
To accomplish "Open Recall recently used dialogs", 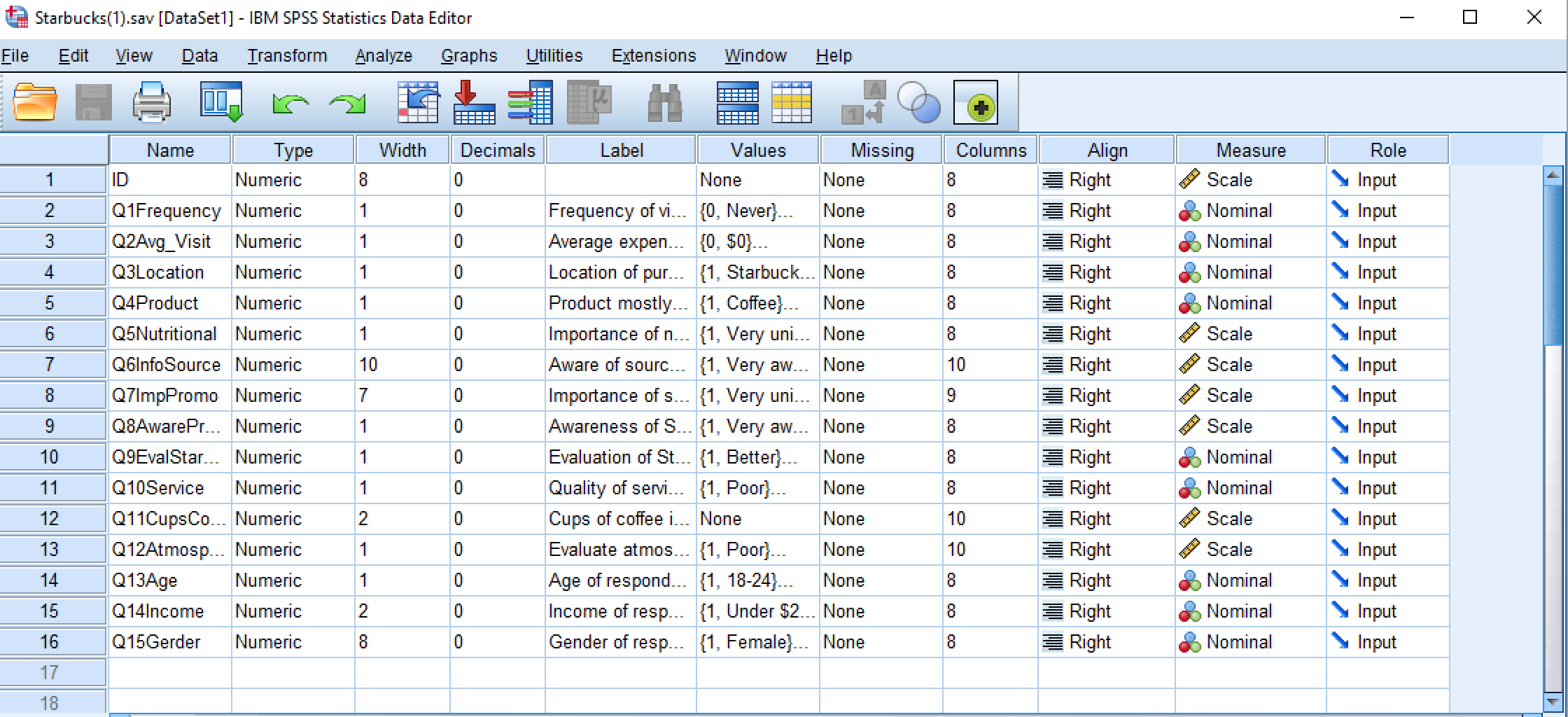I will pyautogui.click(x=221, y=102).
